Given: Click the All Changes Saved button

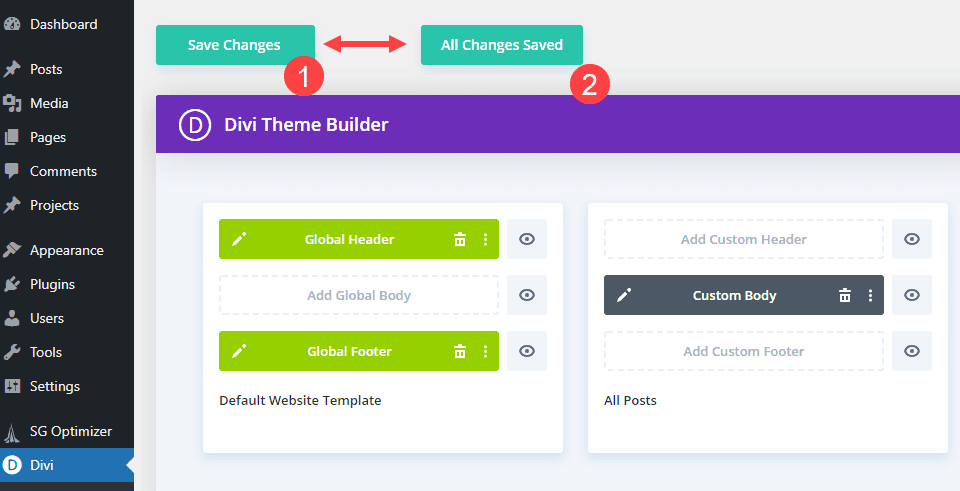Looking at the screenshot, I should tap(501, 45).
